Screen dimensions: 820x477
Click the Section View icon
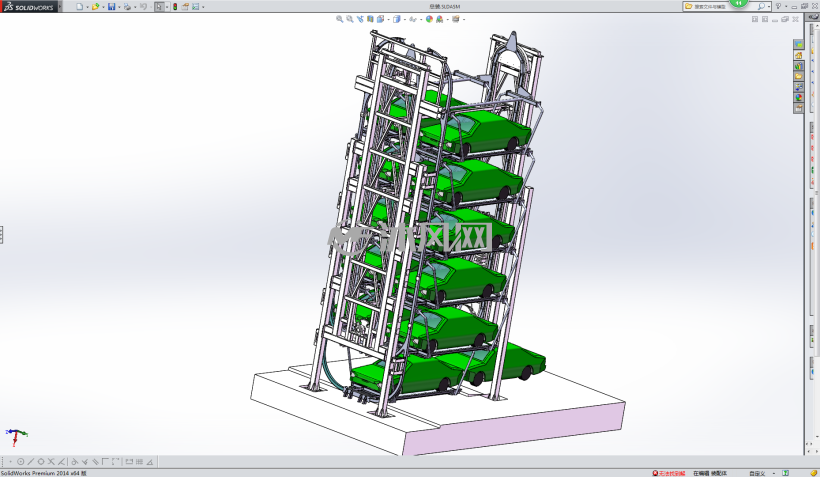click(x=370, y=19)
